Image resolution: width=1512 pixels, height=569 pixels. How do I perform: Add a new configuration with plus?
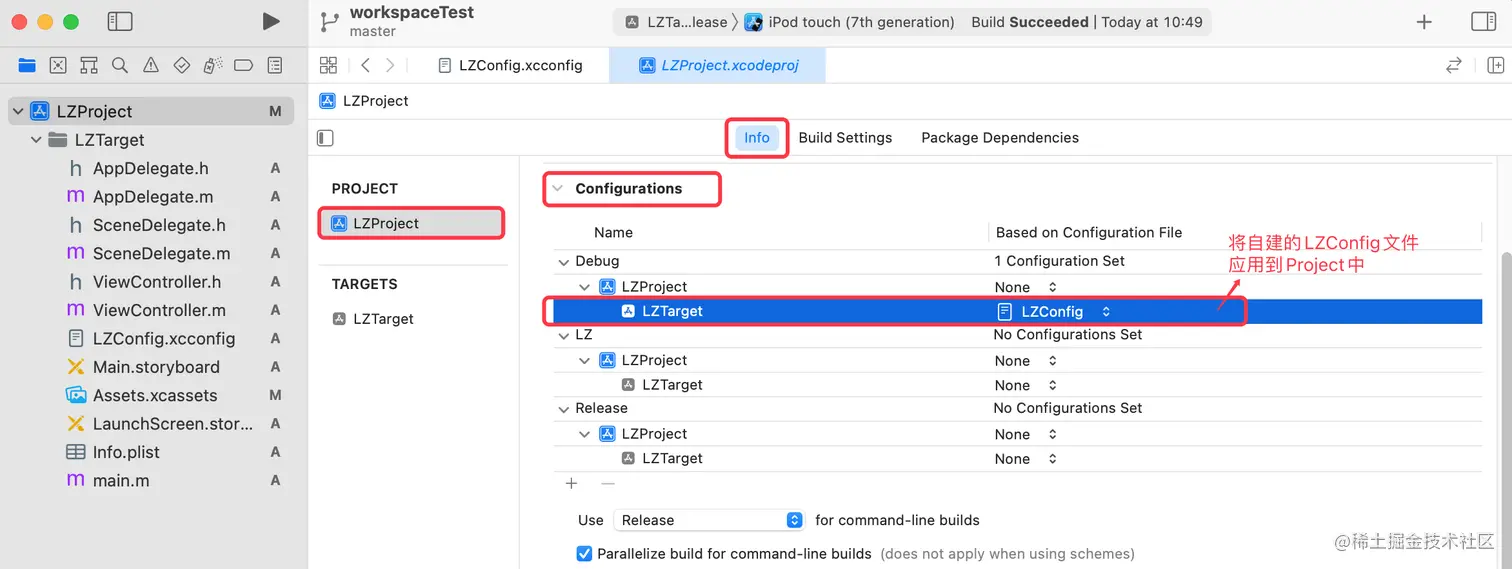coord(571,483)
